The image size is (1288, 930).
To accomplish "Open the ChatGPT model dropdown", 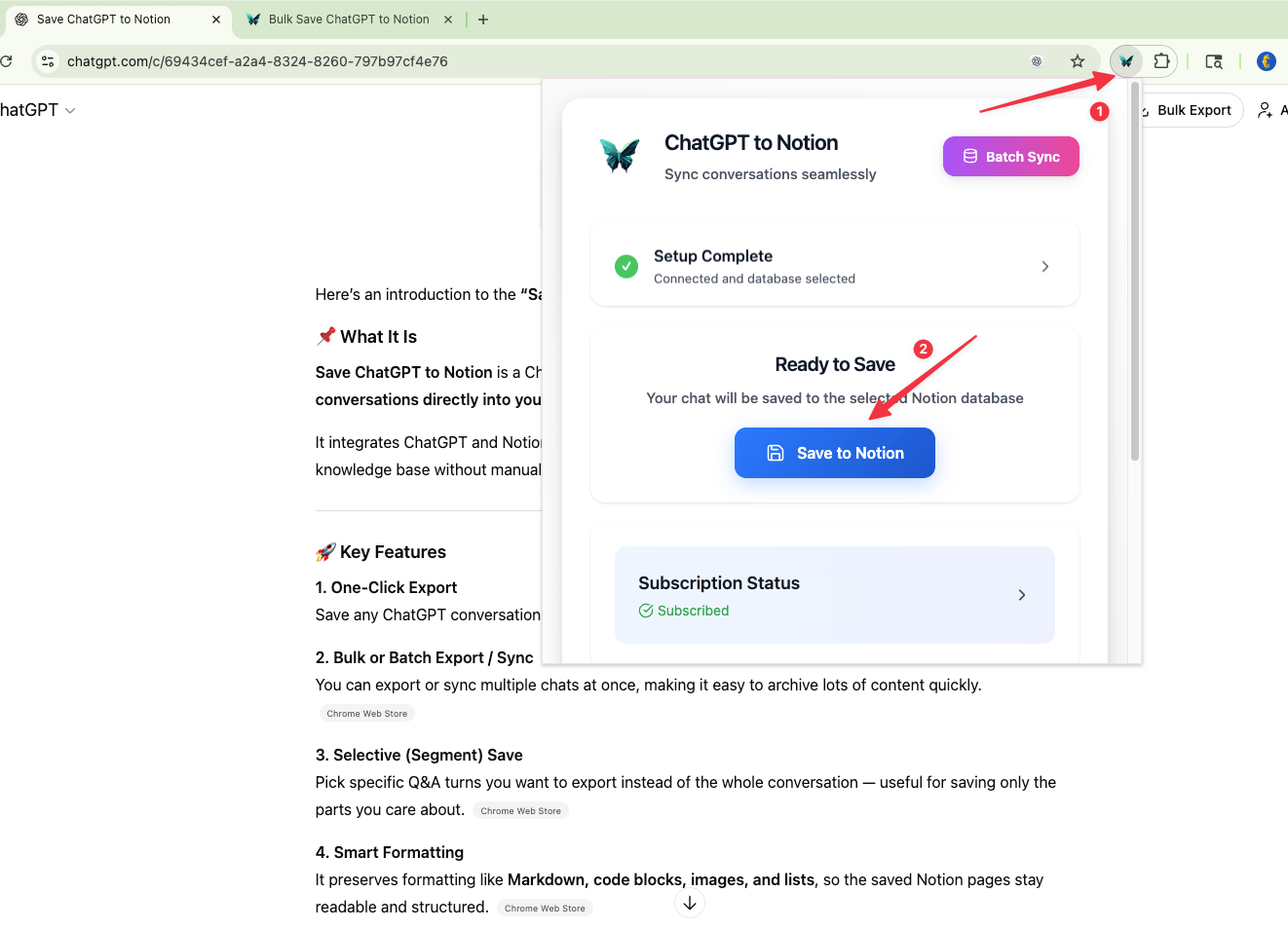I will tap(39, 110).
